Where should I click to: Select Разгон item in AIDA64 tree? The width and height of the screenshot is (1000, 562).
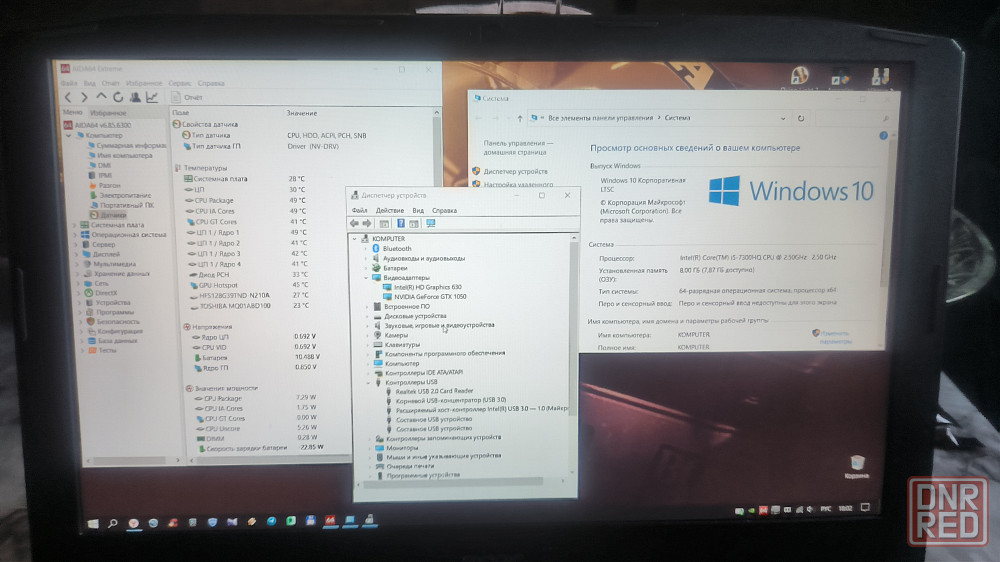[105, 185]
